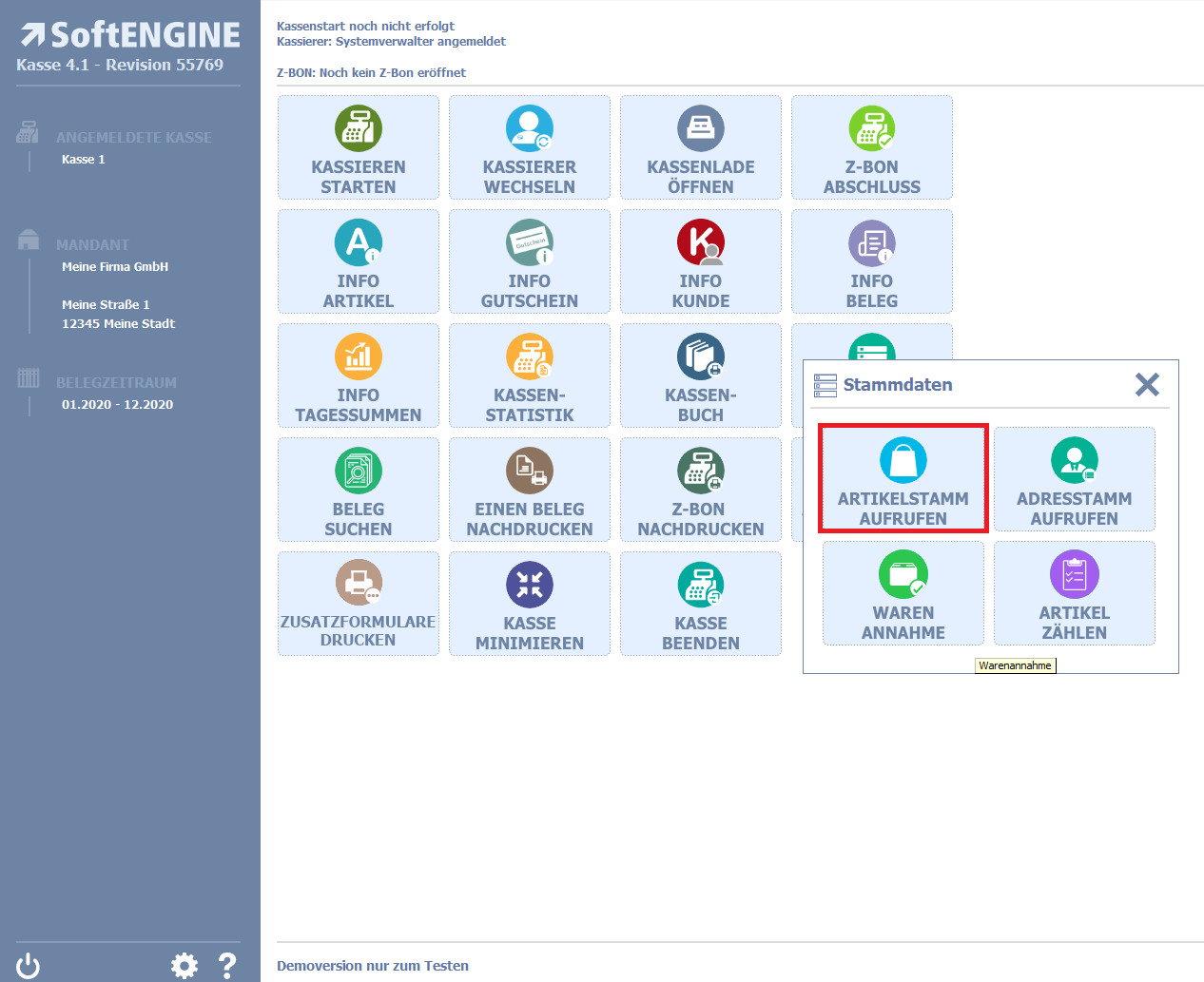Viewport: 1204px width, 982px height.
Task: Quit via the Kasse Beenden tile
Action: click(x=701, y=604)
